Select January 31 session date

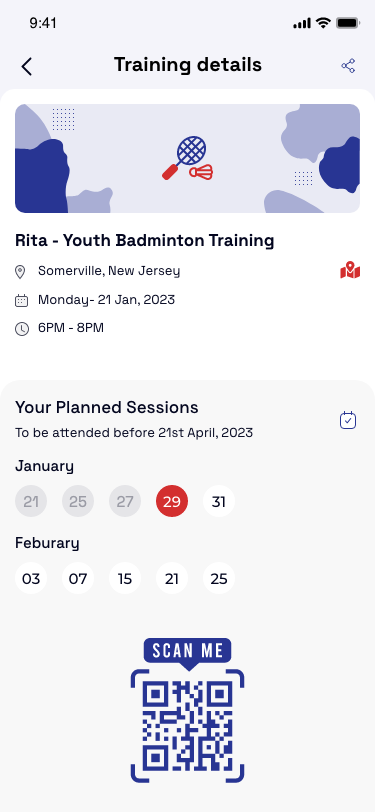219,501
